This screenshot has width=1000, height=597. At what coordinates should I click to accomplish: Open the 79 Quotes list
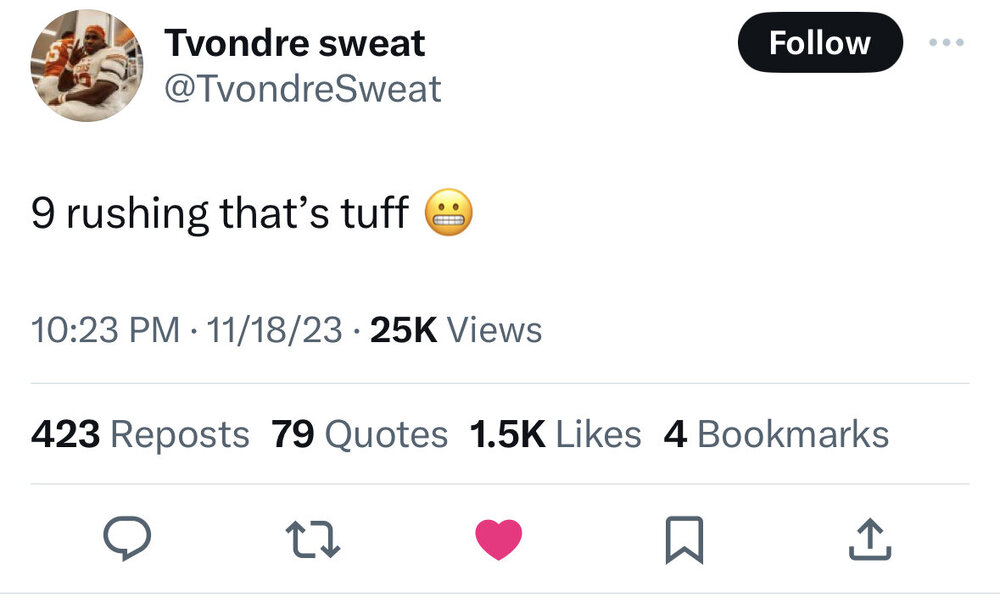360,434
